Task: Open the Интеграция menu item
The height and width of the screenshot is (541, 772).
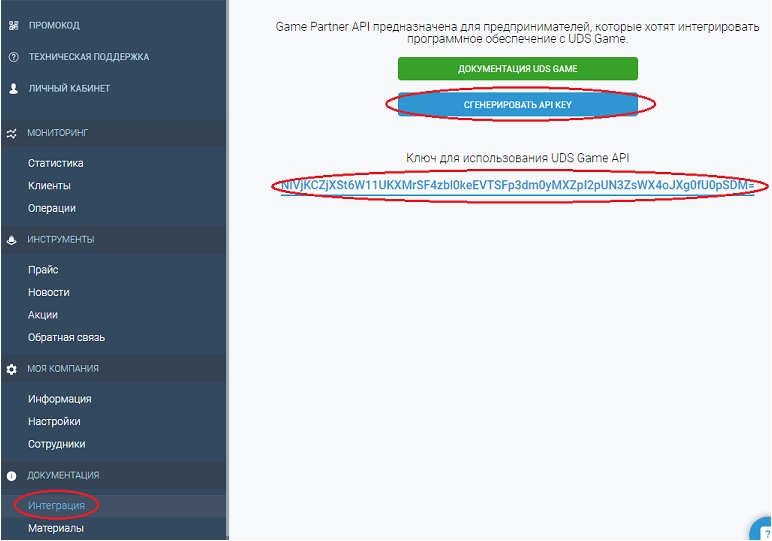Action: pos(56,506)
